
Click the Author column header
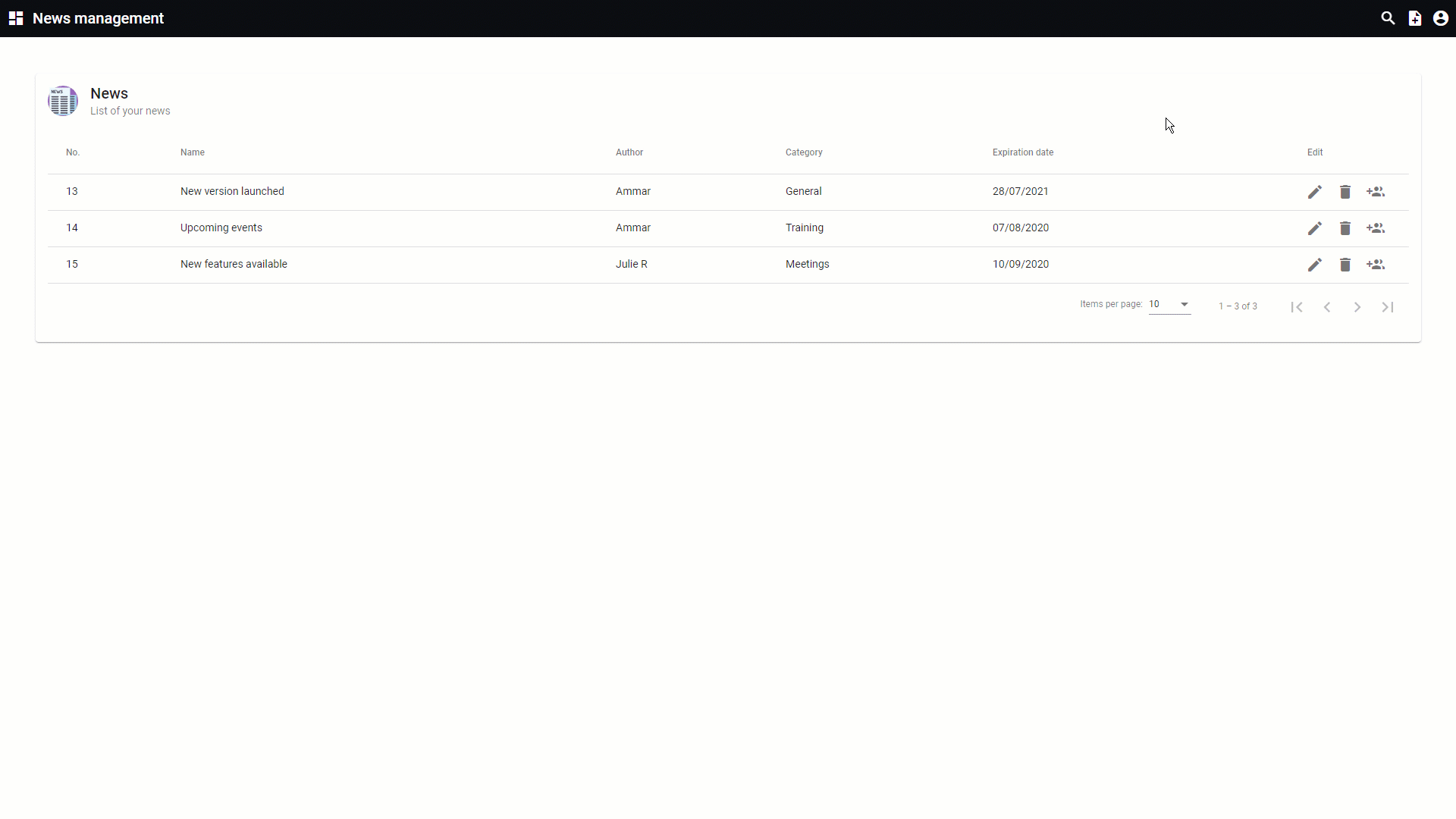click(x=629, y=152)
